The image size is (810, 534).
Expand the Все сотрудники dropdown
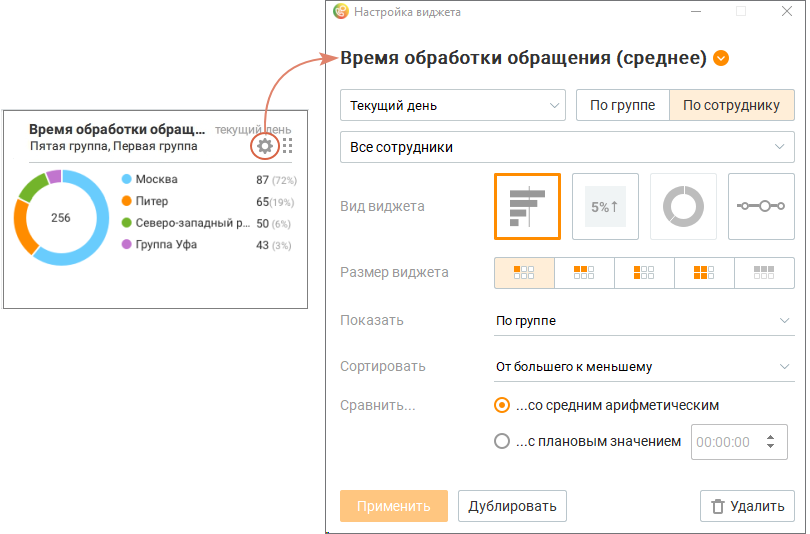click(x=567, y=147)
